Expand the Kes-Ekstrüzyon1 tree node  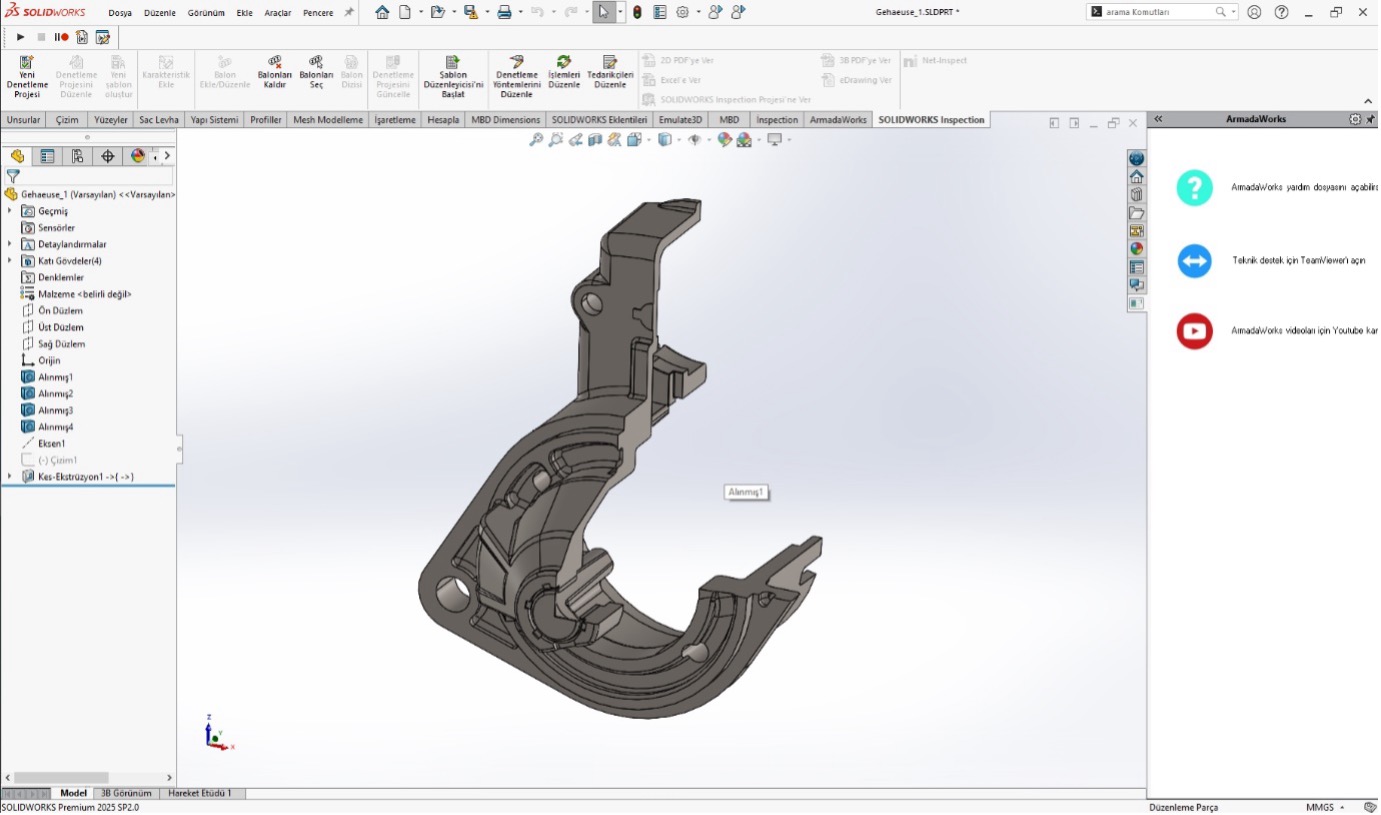10,477
